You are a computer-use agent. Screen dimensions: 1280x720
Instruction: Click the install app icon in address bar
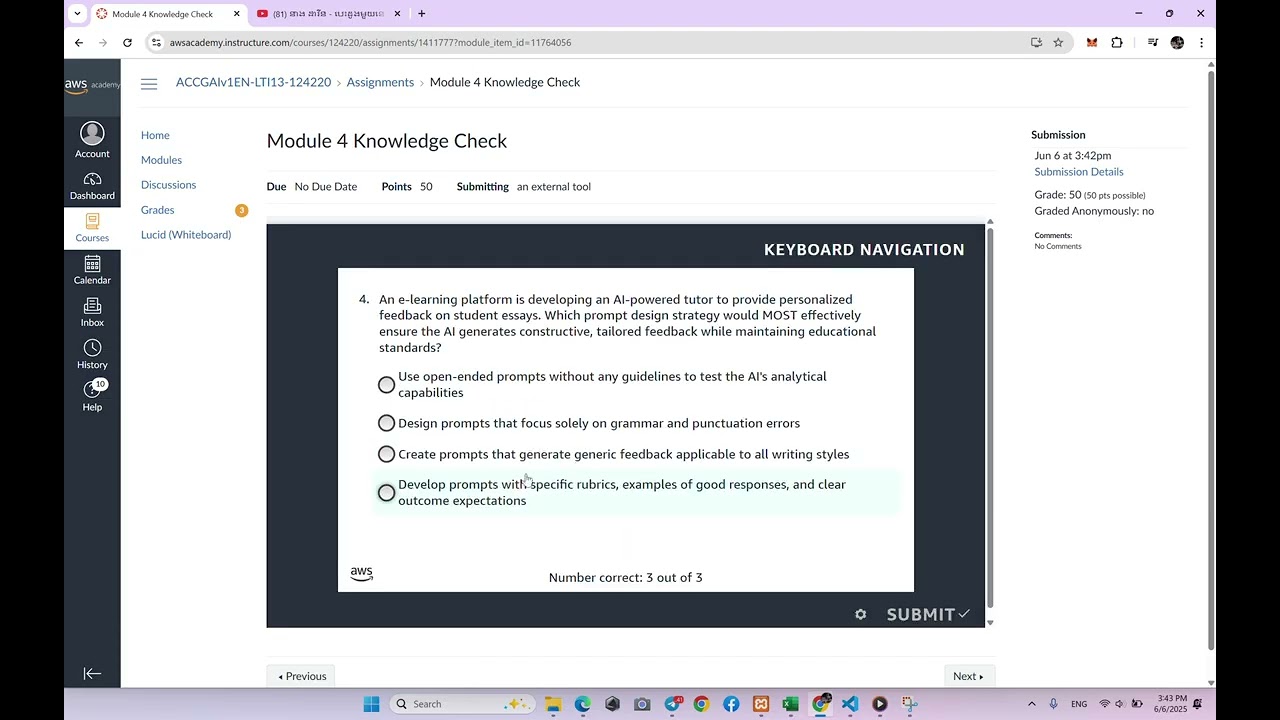point(1036,42)
